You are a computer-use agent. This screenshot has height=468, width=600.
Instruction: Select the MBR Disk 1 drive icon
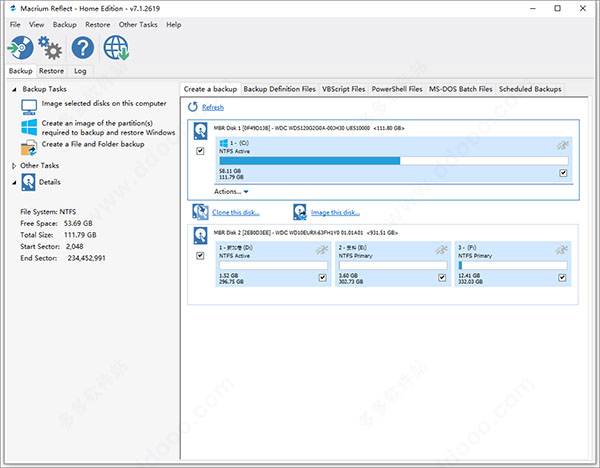coord(201,131)
